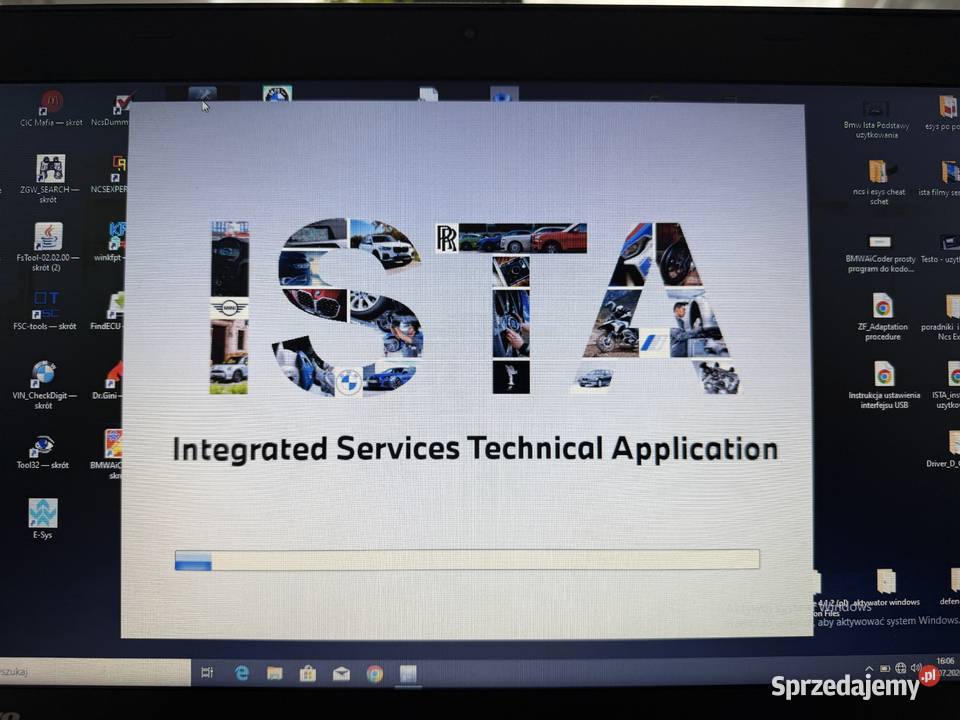Open ZF_Adaptation procedure Chrome document
Viewport: 960px width, 720px height.
click(x=882, y=306)
